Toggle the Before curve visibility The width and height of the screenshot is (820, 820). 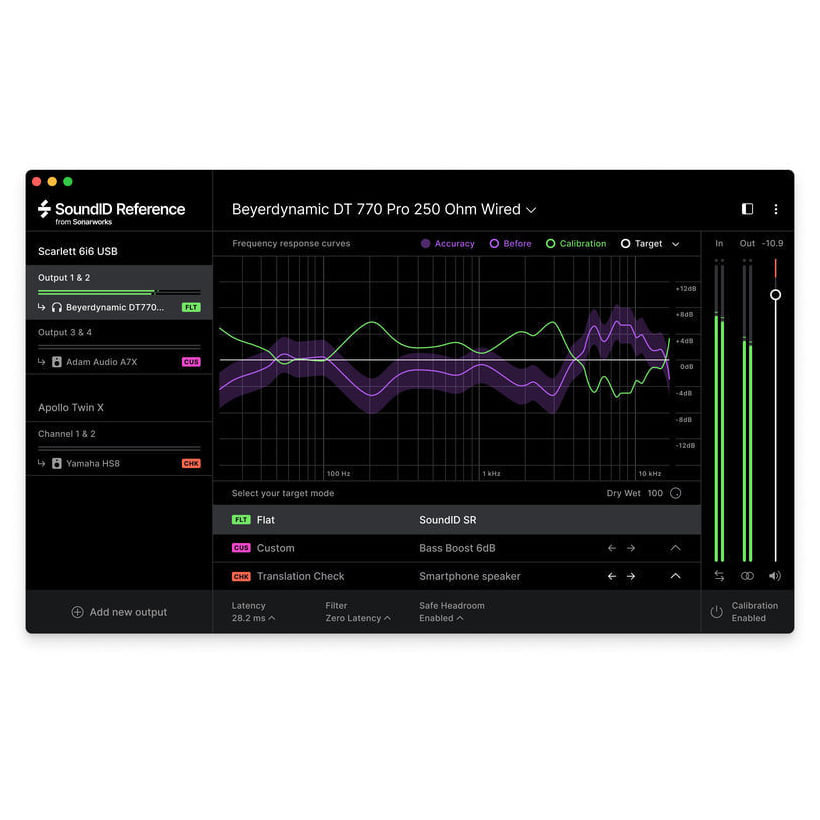pos(510,244)
